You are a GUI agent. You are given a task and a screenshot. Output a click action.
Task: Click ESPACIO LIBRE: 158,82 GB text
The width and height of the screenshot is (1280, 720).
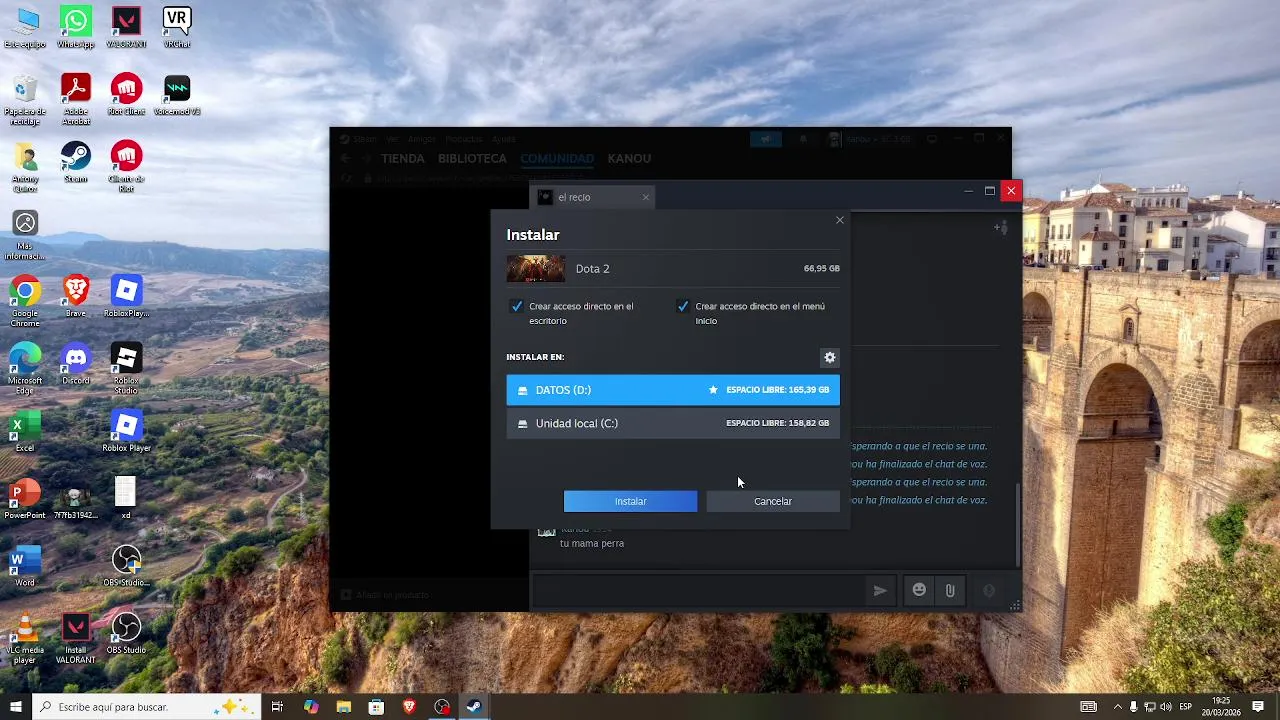[777, 423]
